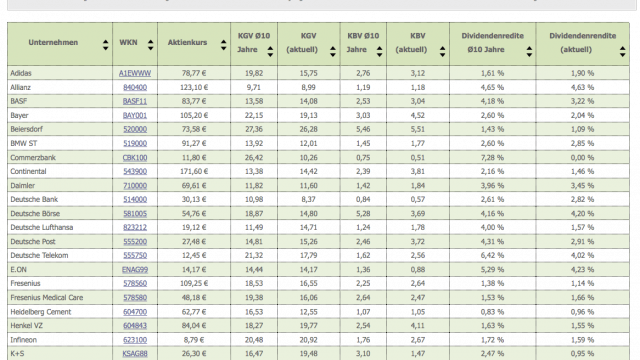640x360 pixels.
Task: Open Adidas WKN link A1EWWW
Action: [135, 73]
